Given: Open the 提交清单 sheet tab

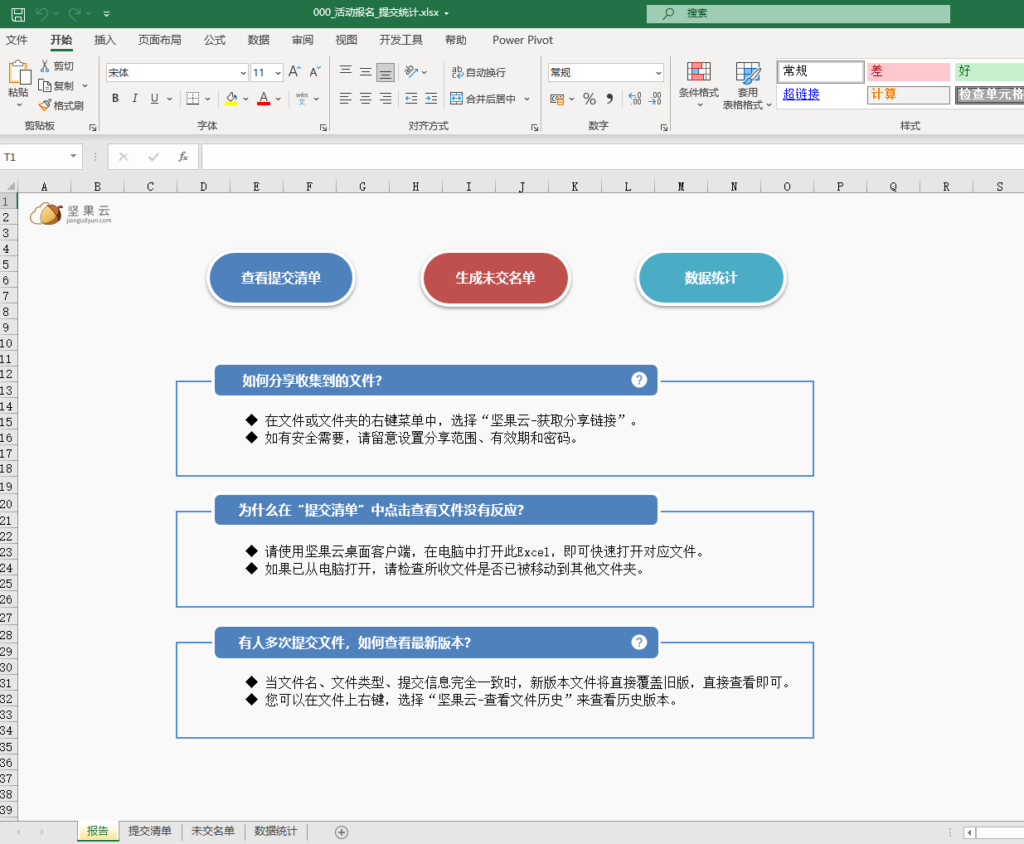Looking at the screenshot, I should click(150, 831).
